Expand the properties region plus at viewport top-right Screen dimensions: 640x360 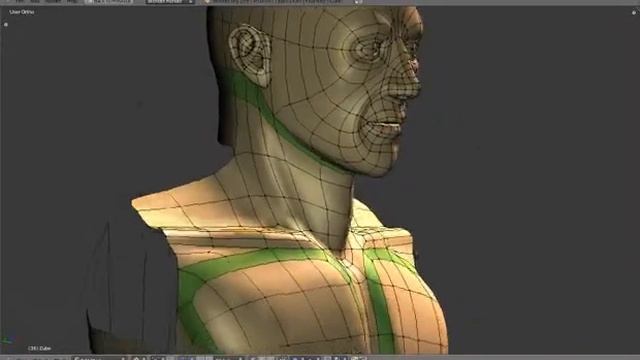point(633,13)
